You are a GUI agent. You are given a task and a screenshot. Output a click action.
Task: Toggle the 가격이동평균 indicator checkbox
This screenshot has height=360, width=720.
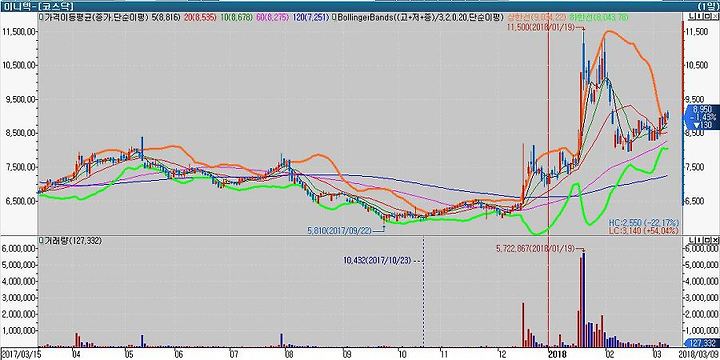point(41,17)
